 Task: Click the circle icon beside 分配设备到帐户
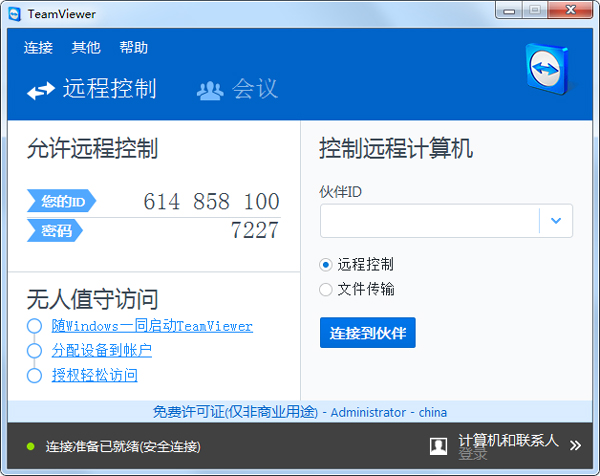click(34, 351)
